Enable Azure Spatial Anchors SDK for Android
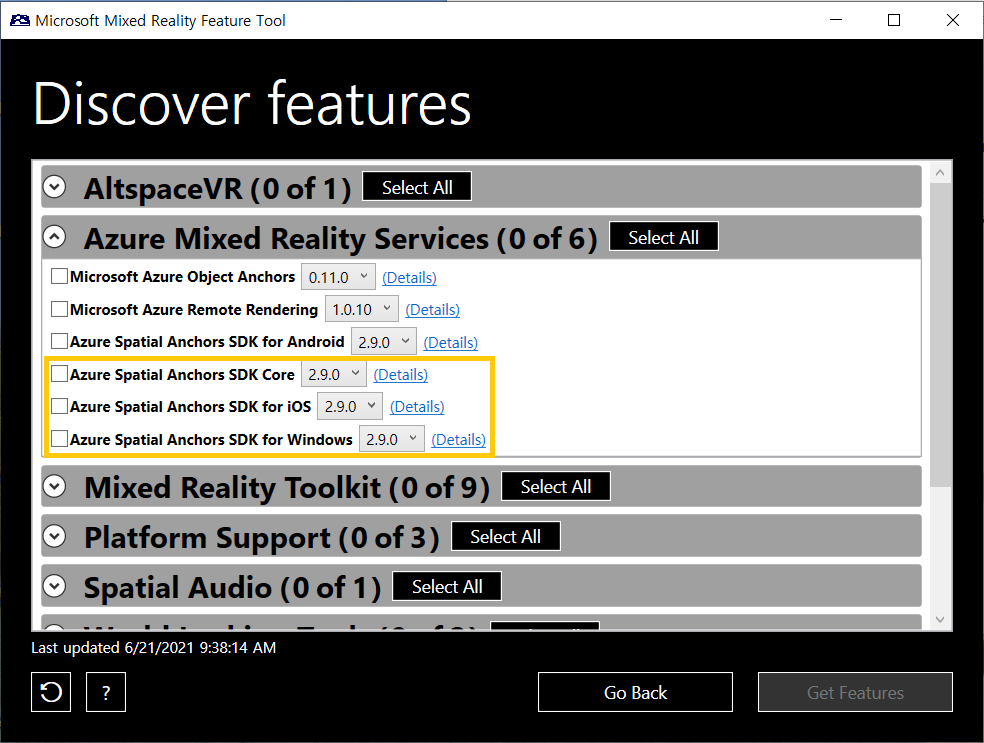Screen dimensions: 984x743 60,341
